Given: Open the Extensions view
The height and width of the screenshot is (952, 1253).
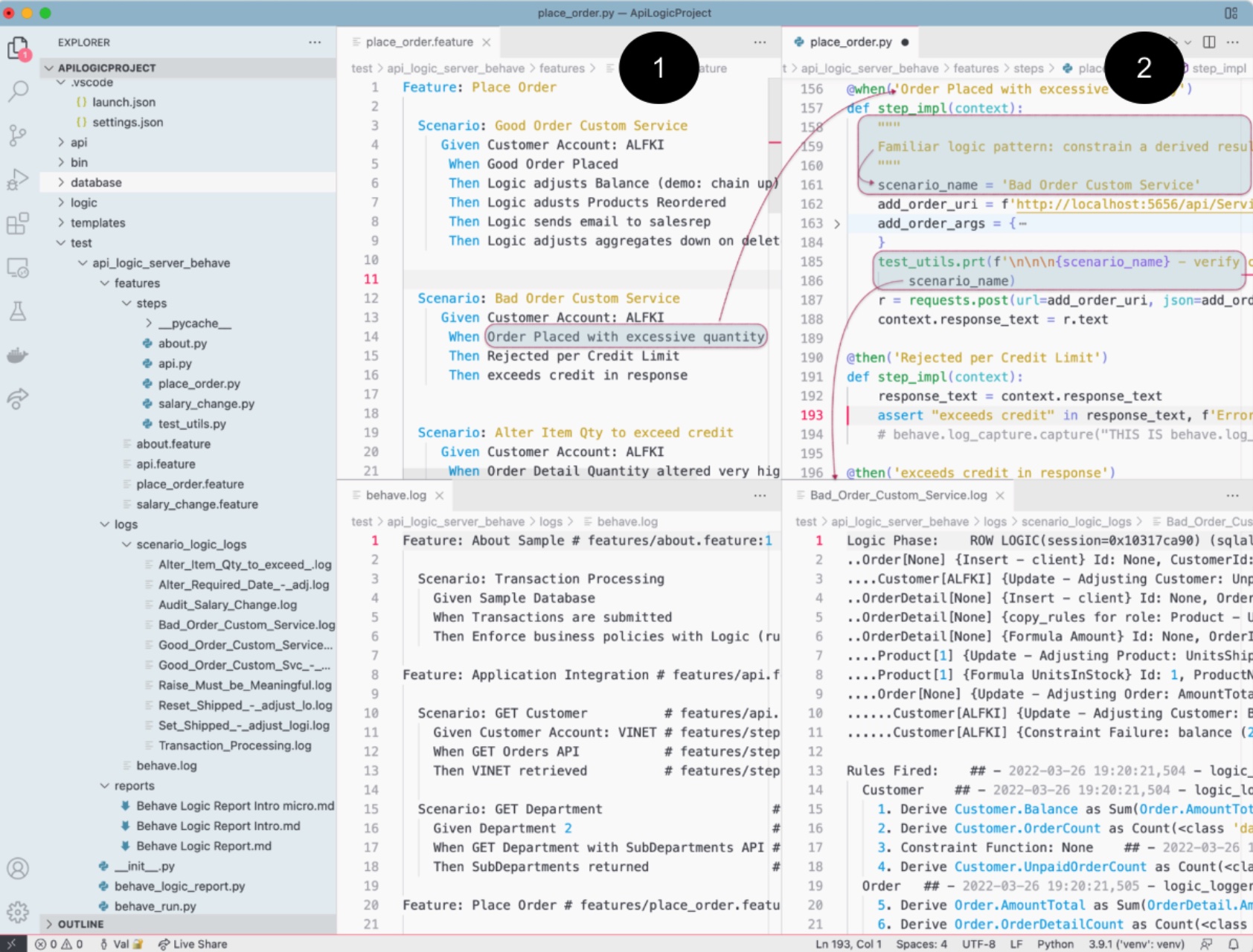Looking at the screenshot, I should tap(18, 223).
